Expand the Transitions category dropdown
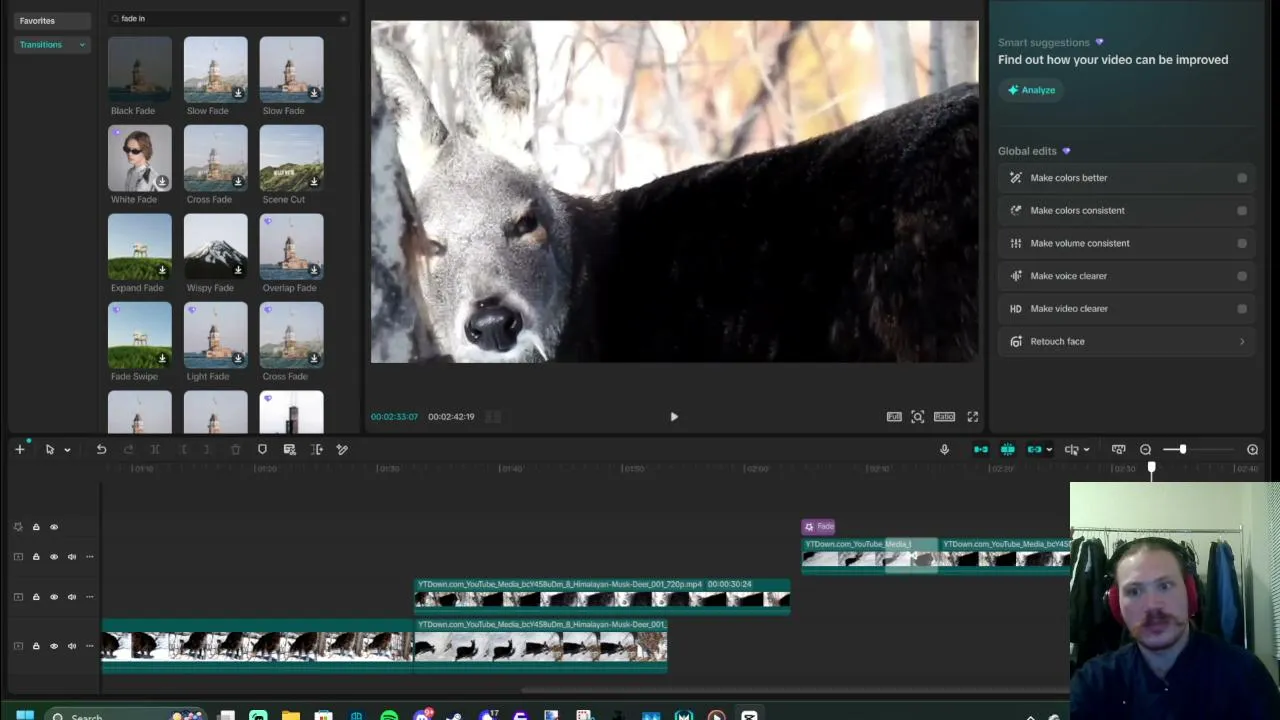 (82, 45)
